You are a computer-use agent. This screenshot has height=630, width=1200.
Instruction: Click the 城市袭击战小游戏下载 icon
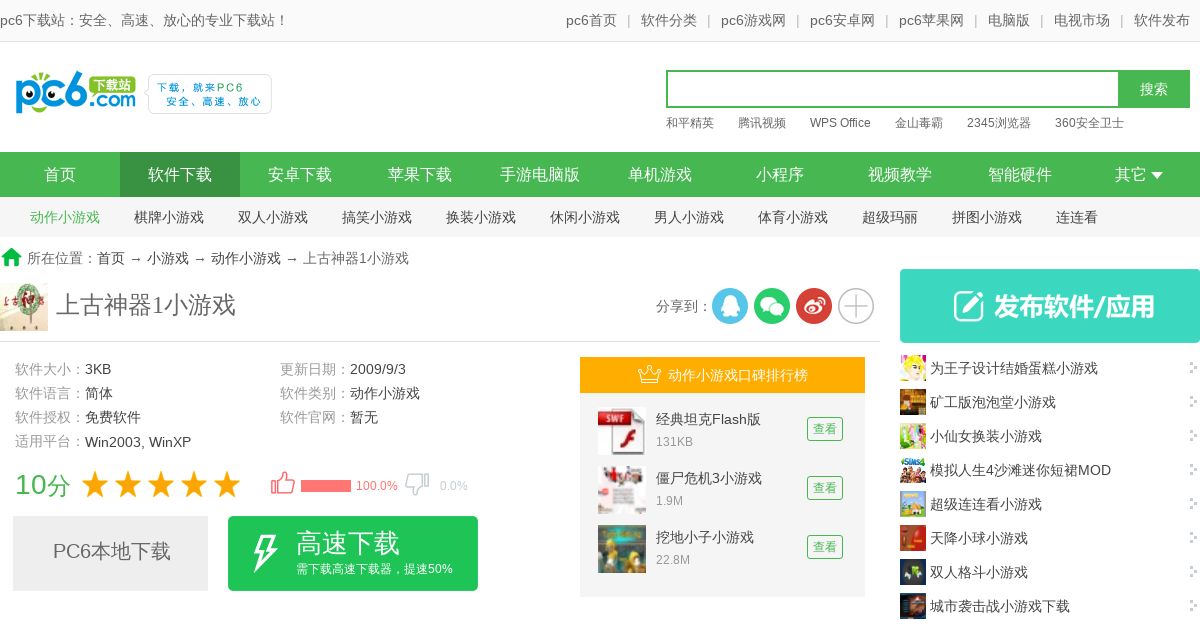point(913,606)
